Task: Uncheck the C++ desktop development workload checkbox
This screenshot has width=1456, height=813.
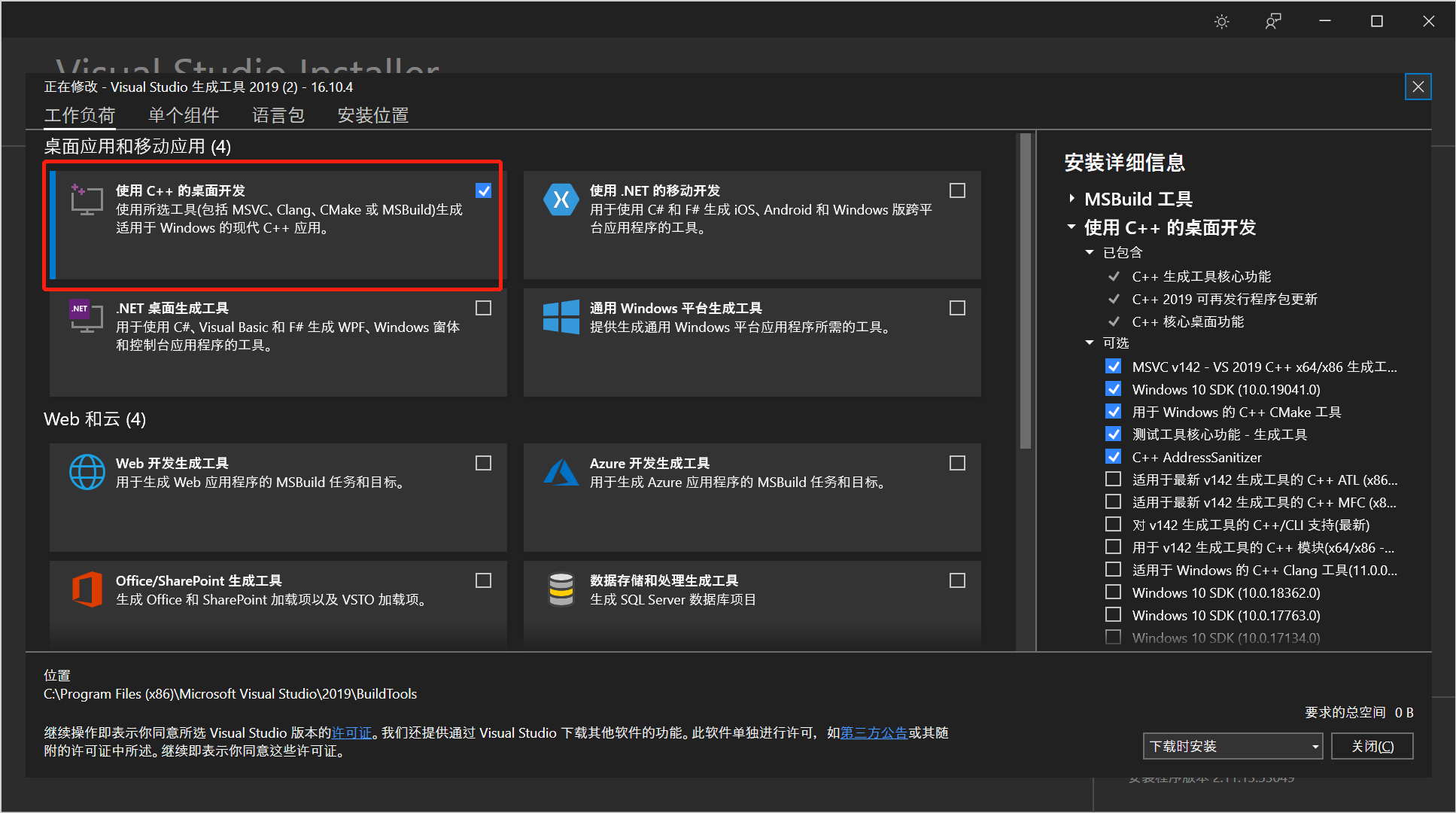Action: click(x=483, y=190)
